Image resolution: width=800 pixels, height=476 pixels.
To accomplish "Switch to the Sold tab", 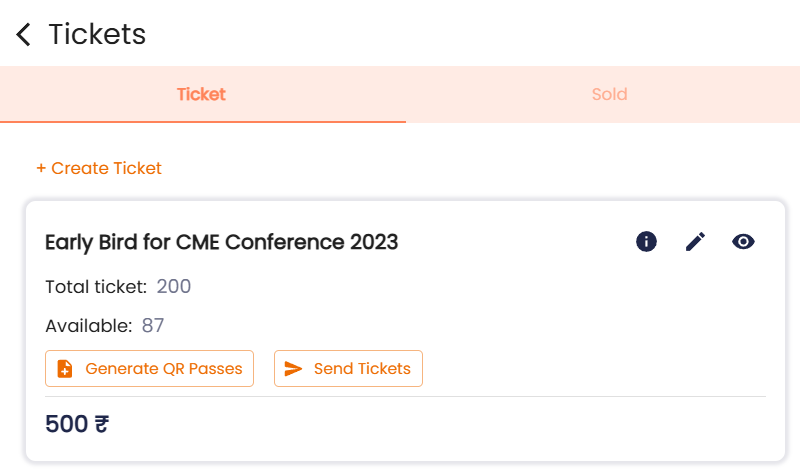I will [x=609, y=94].
